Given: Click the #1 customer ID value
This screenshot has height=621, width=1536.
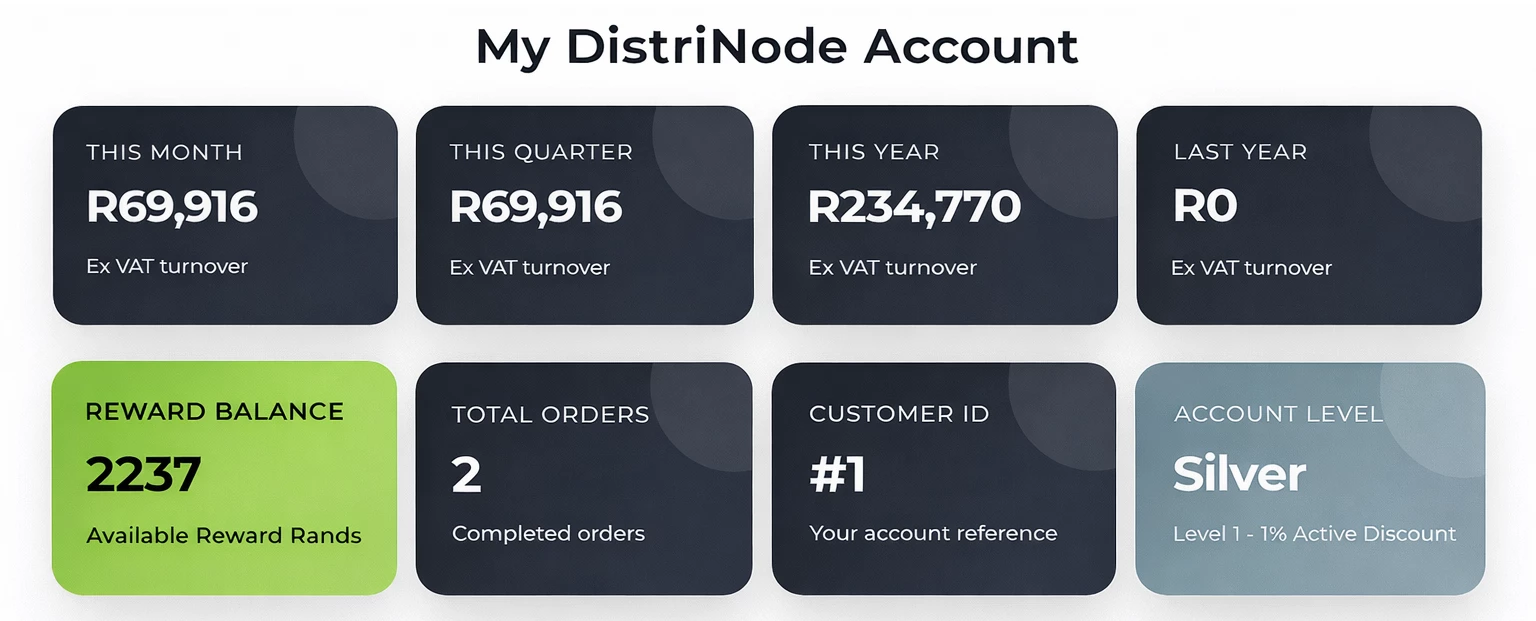Looking at the screenshot, I should pos(838,475).
